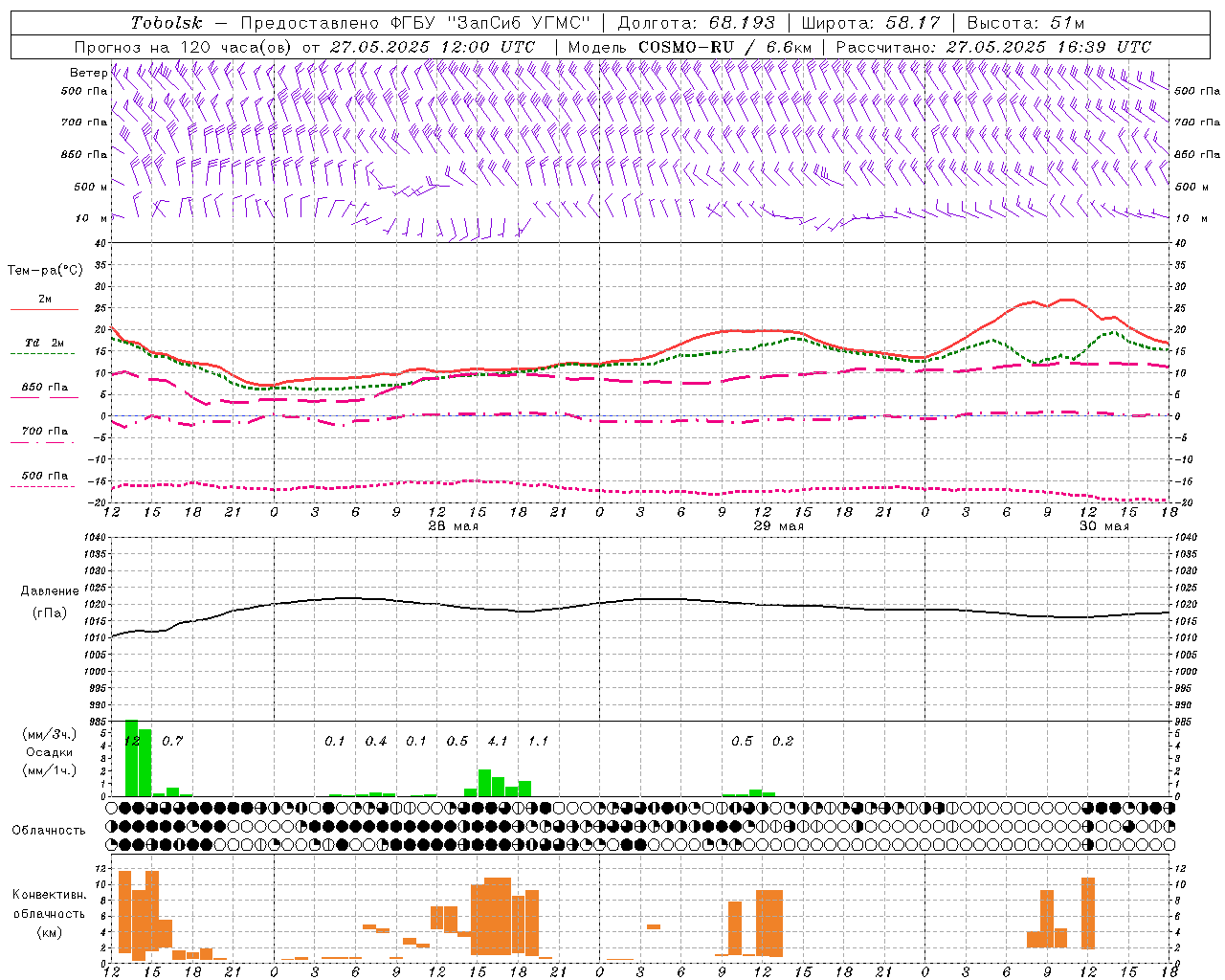This screenshot has height=980, width=1225.
Task: Click the "4.1" precipitation amount value
Action: tap(498, 741)
